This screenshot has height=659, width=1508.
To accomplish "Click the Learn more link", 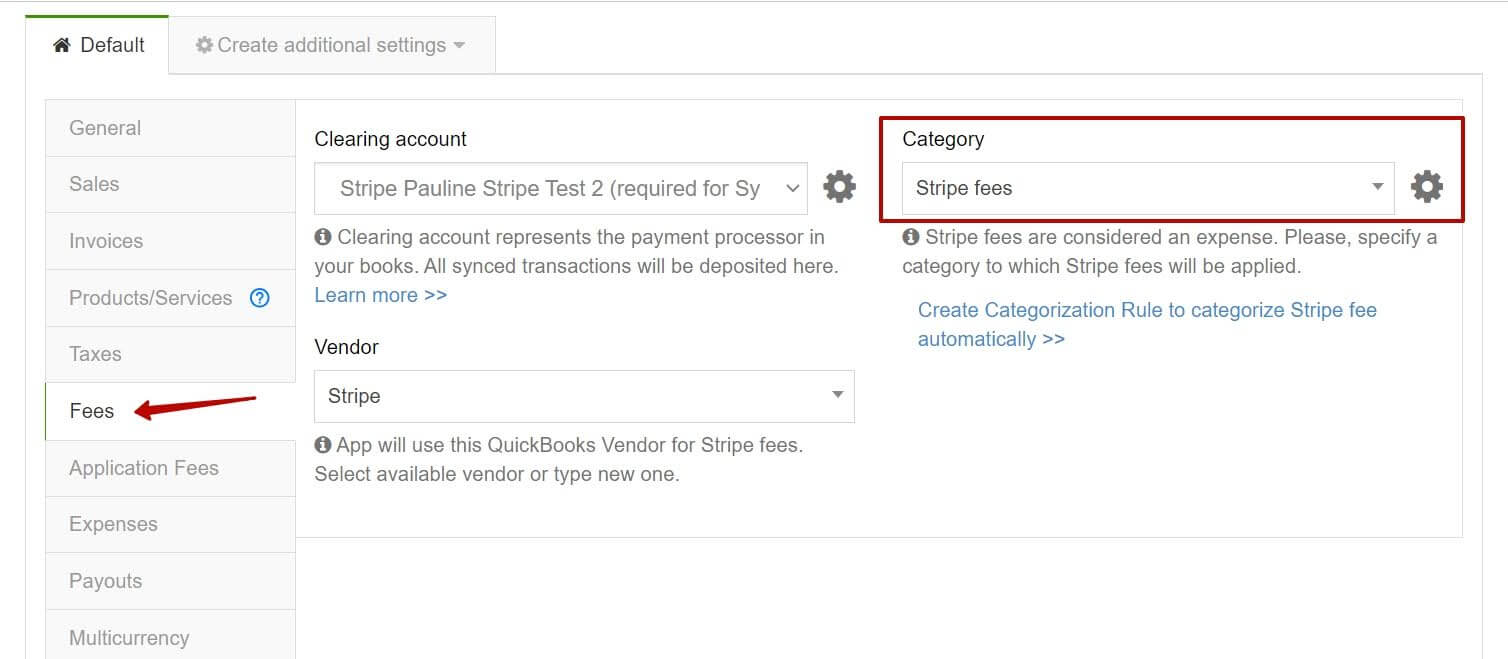I will 380,294.
